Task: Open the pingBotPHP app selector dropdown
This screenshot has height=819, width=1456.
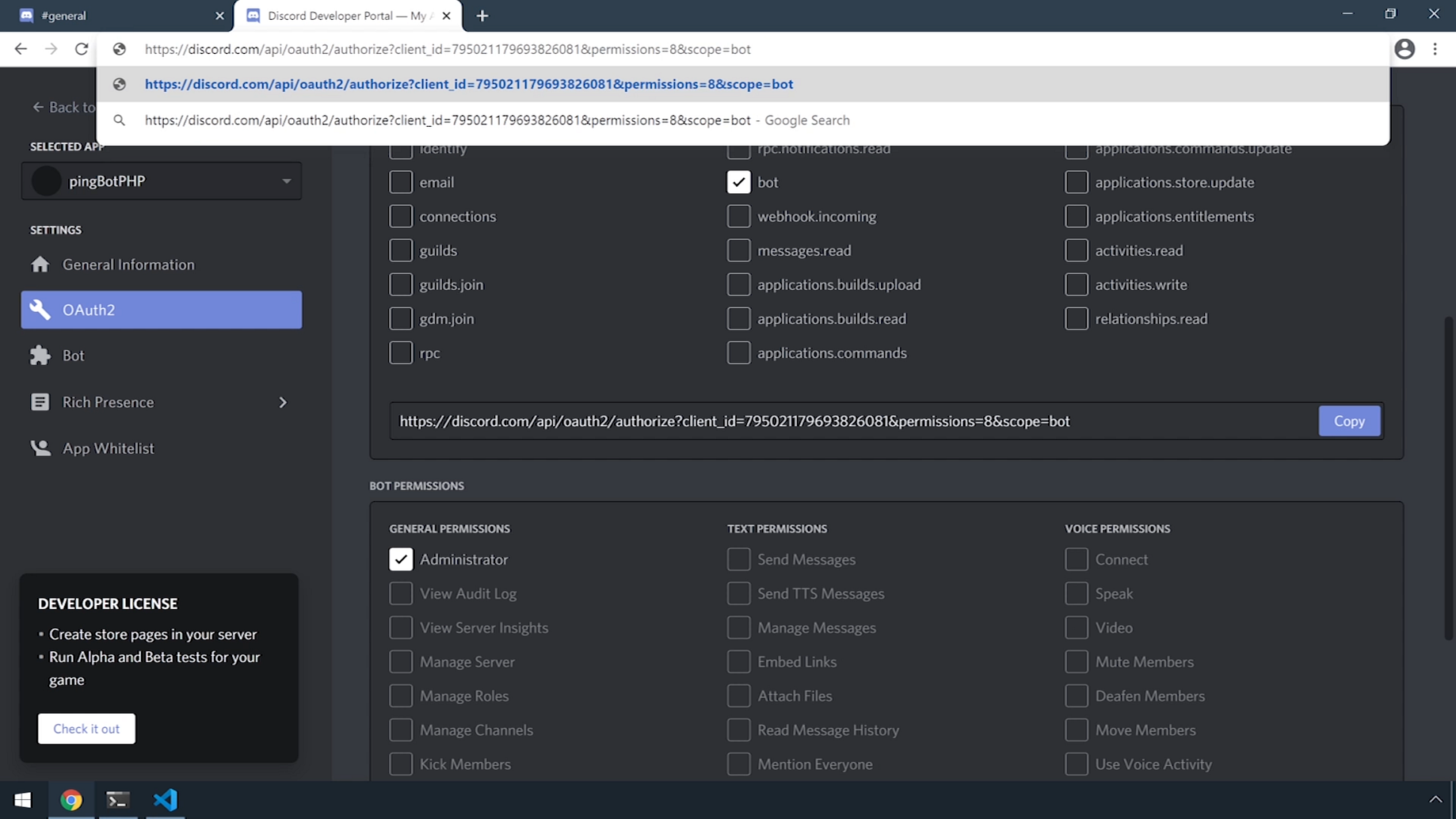Action: (x=162, y=181)
